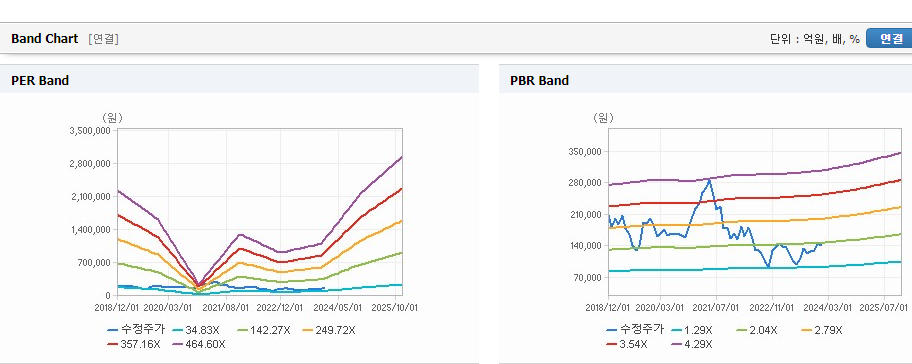This screenshot has height=364, width=912.
Task: Click the 2024/03/01 date on PBR chart
Action: 829,307
